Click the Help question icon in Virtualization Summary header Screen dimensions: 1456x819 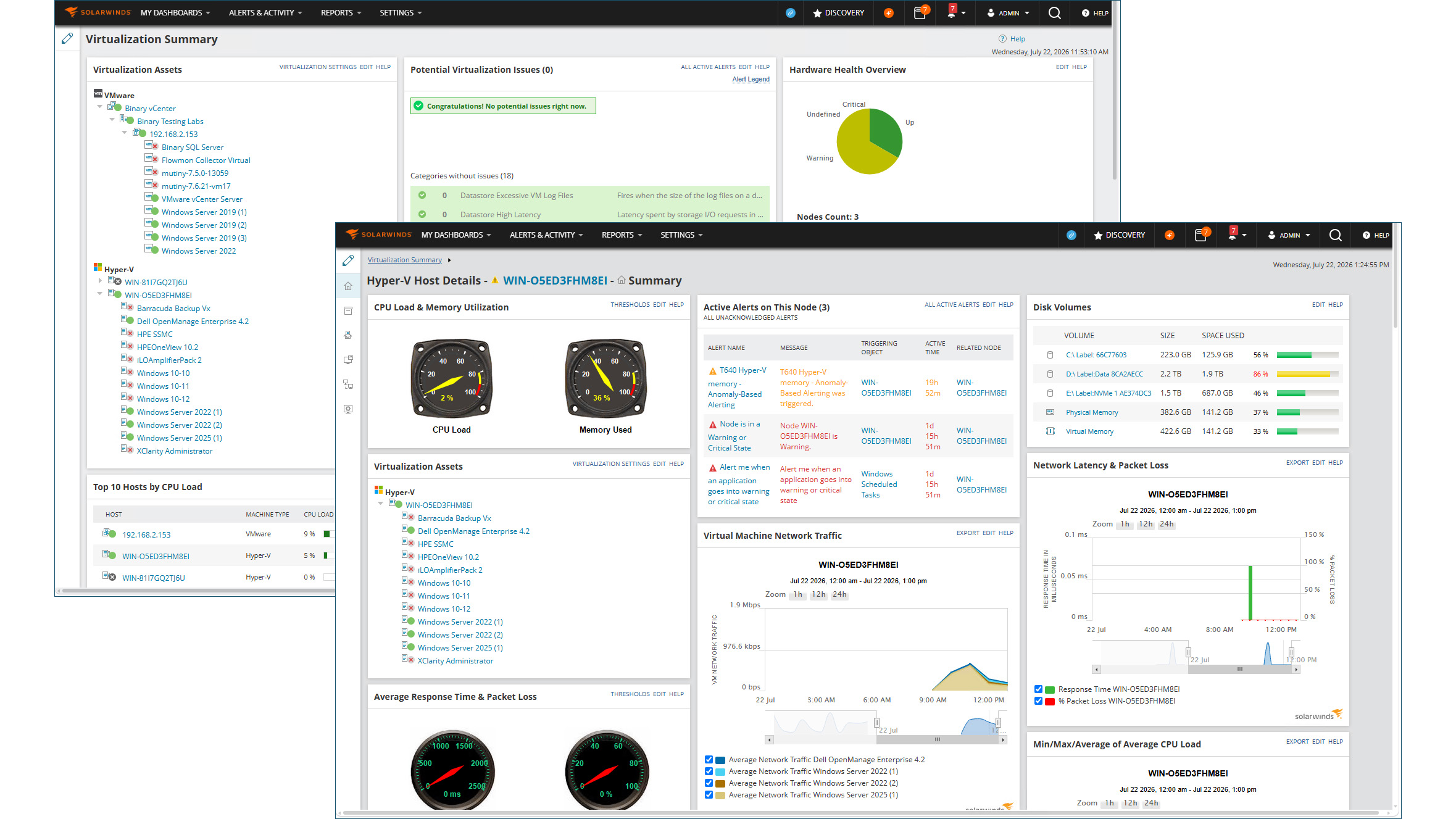1002,38
